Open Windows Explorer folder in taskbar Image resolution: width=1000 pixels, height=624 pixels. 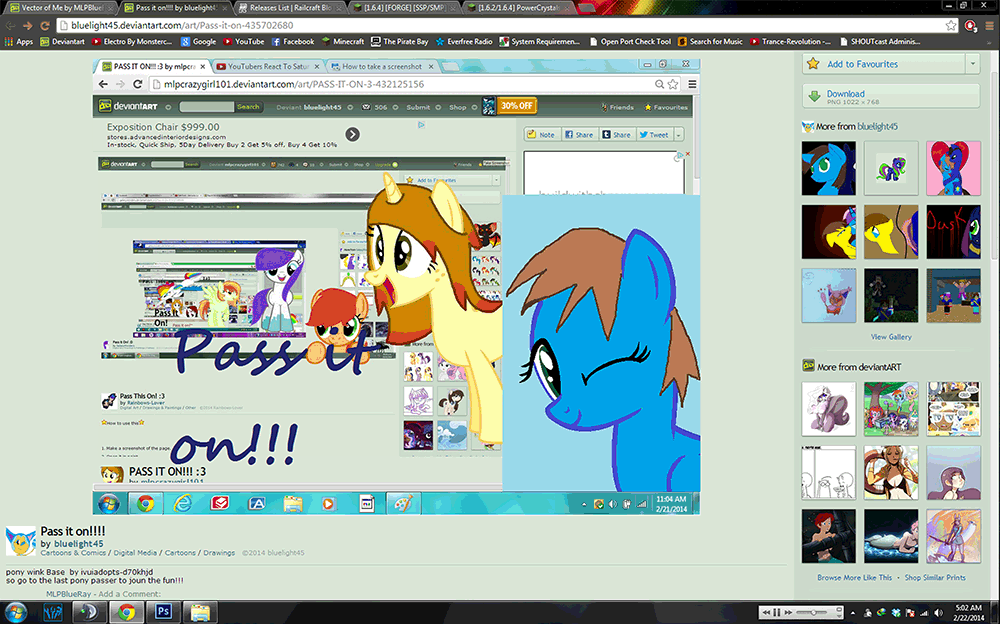200,613
